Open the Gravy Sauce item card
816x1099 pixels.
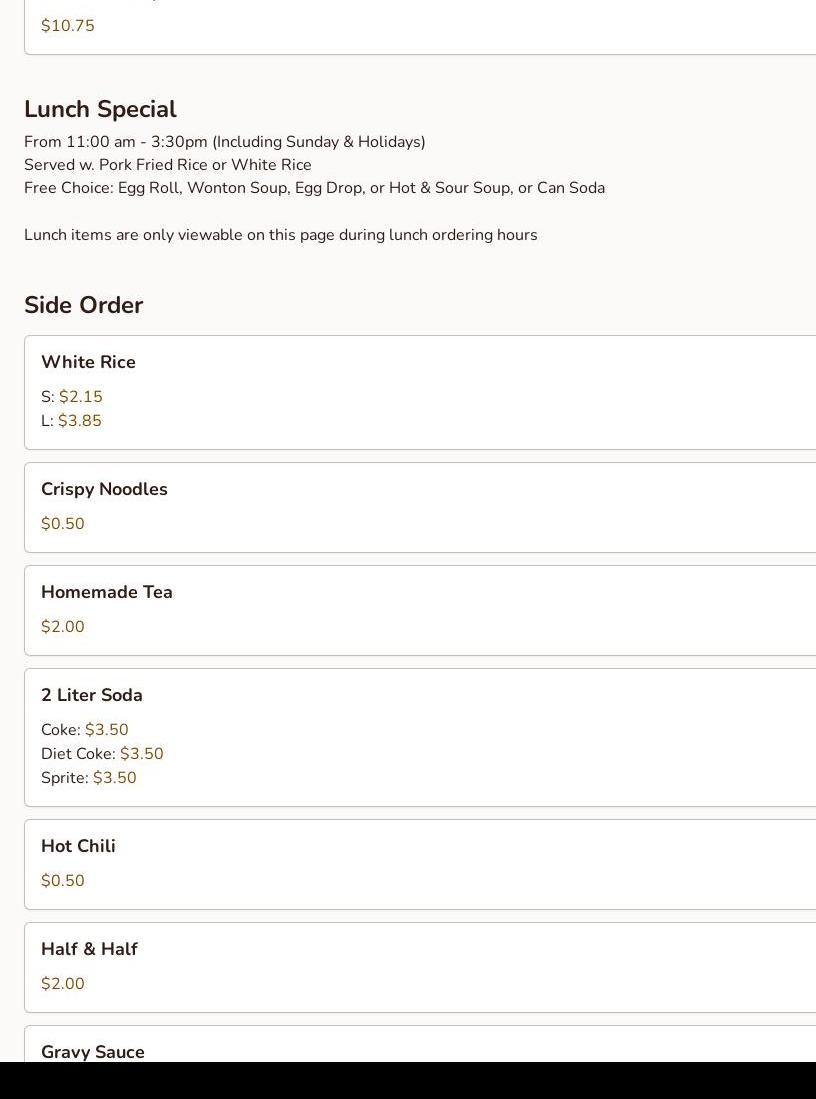[x=421, y=1044]
